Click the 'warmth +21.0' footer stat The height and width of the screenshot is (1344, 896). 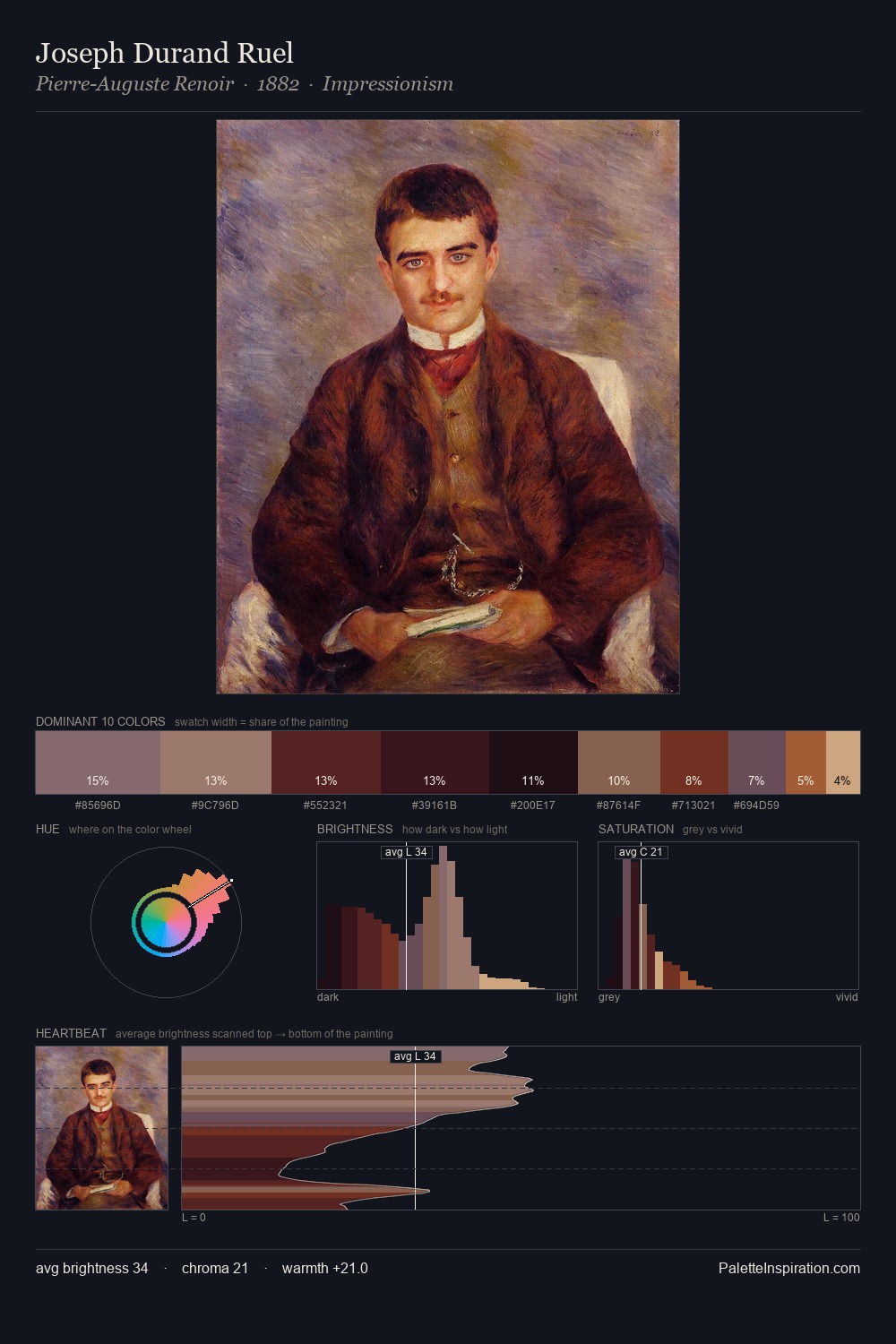pos(325,1268)
